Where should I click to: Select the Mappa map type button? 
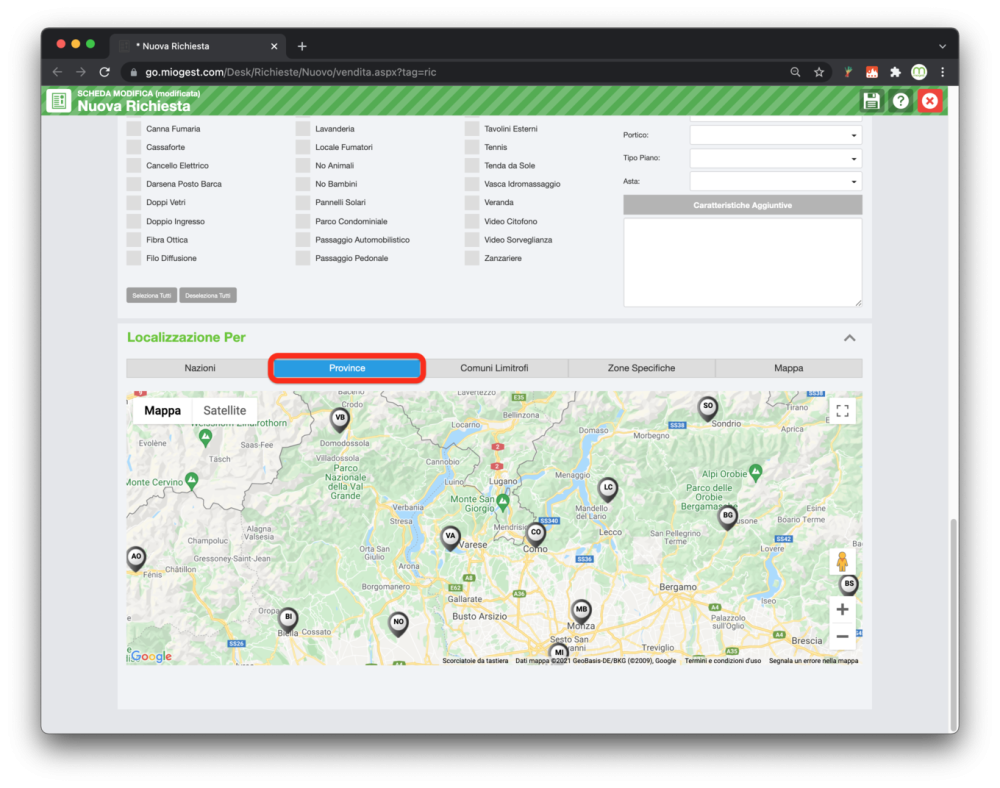(162, 411)
